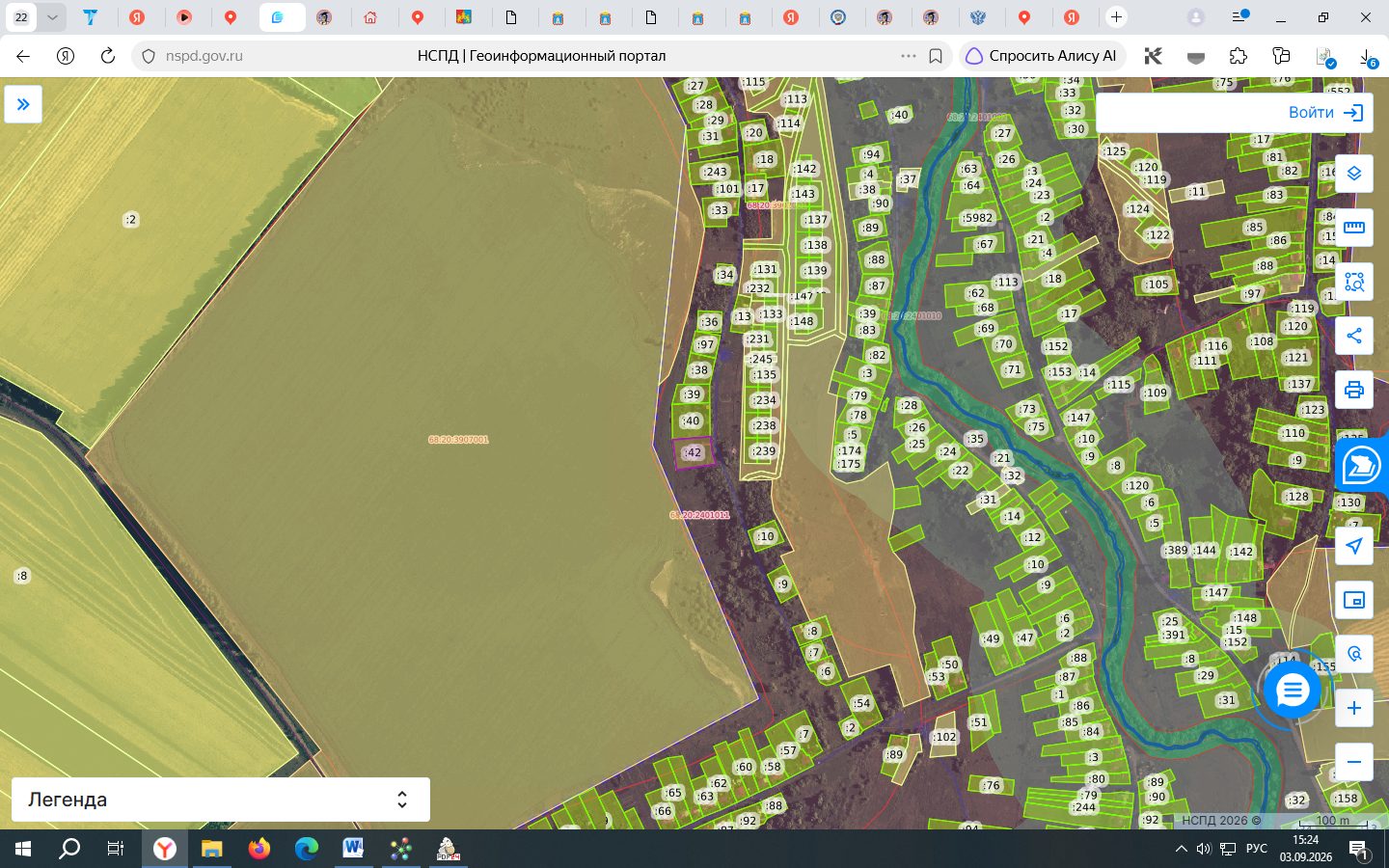Viewport: 1389px width, 868px height.
Task: Share the current map view
Action: (x=1354, y=336)
